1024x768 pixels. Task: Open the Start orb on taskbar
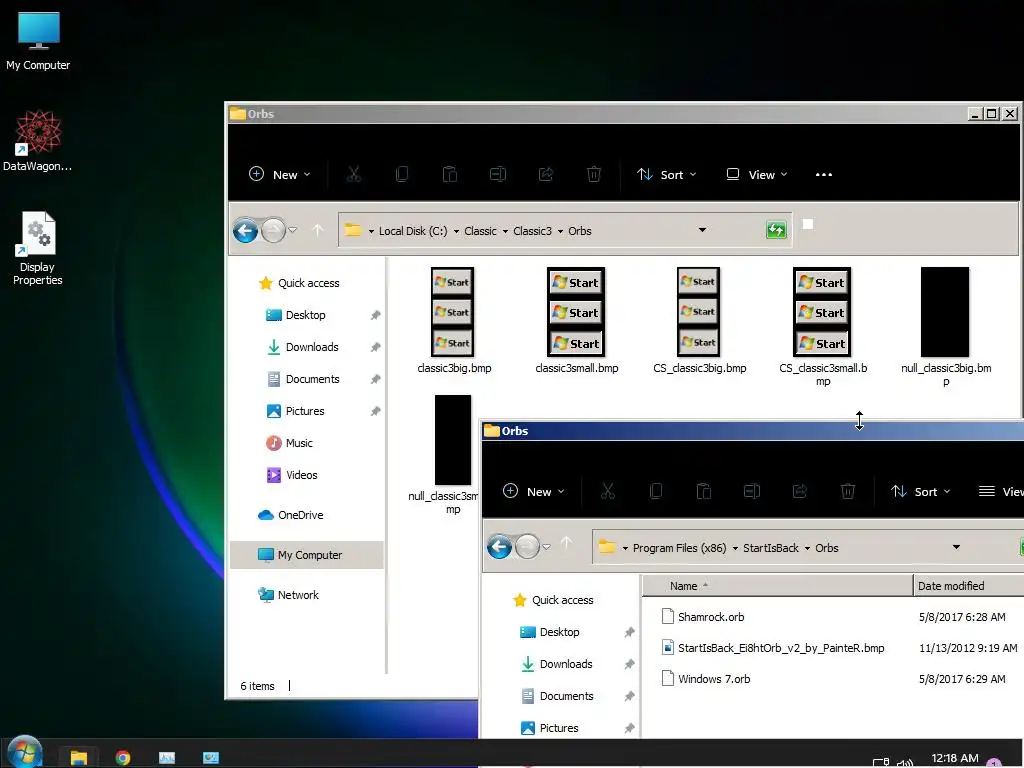click(x=25, y=752)
